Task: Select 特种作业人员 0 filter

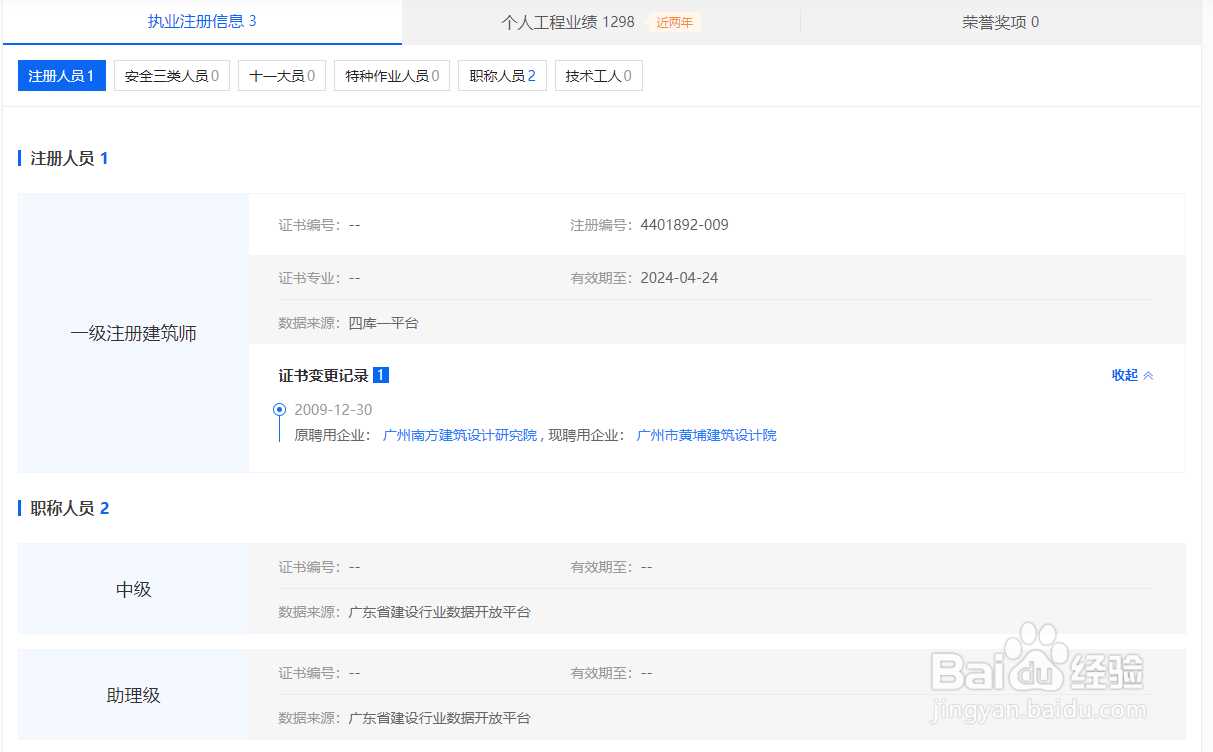Action: coord(392,76)
